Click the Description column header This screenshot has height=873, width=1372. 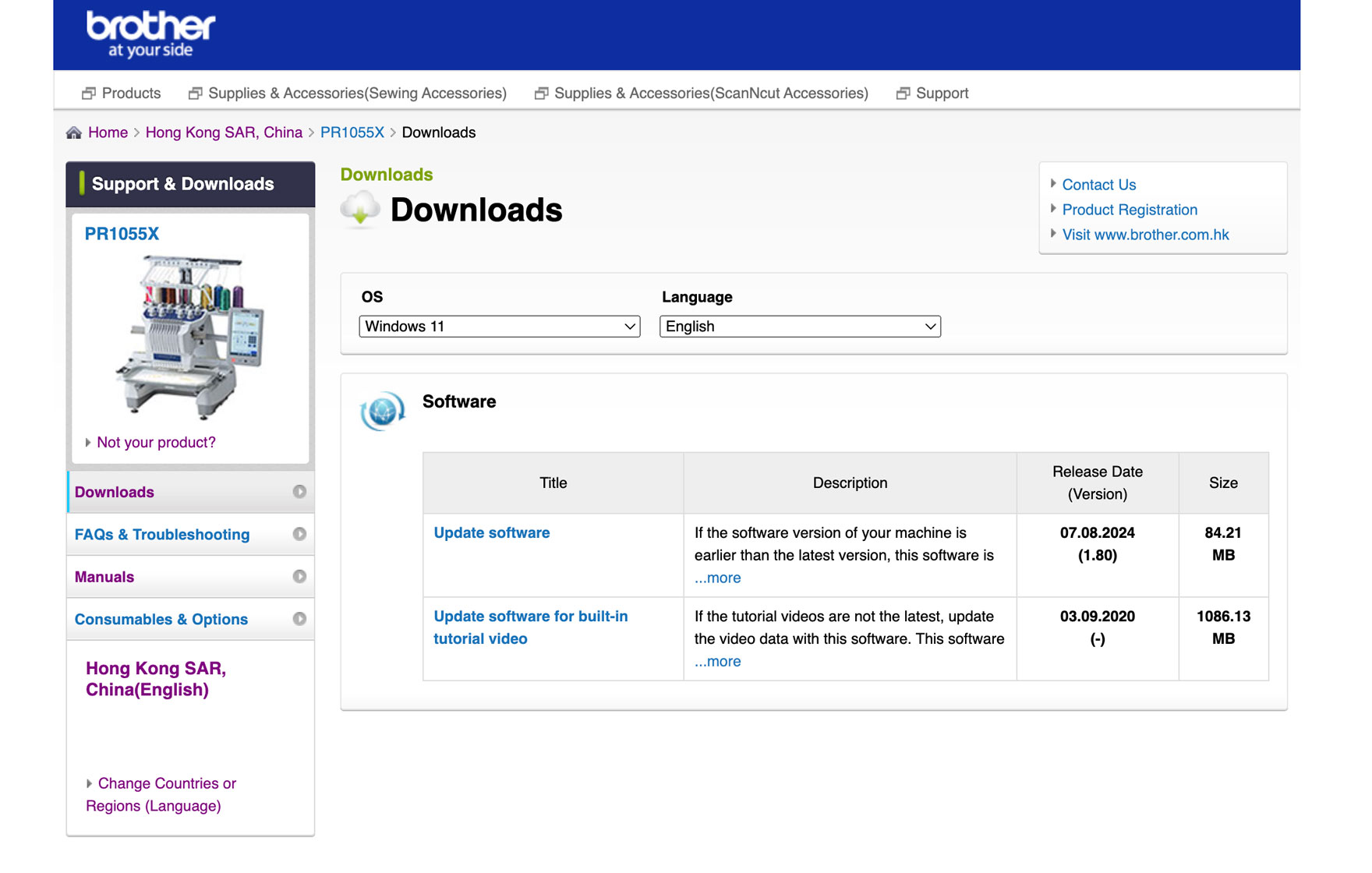click(x=850, y=482)
